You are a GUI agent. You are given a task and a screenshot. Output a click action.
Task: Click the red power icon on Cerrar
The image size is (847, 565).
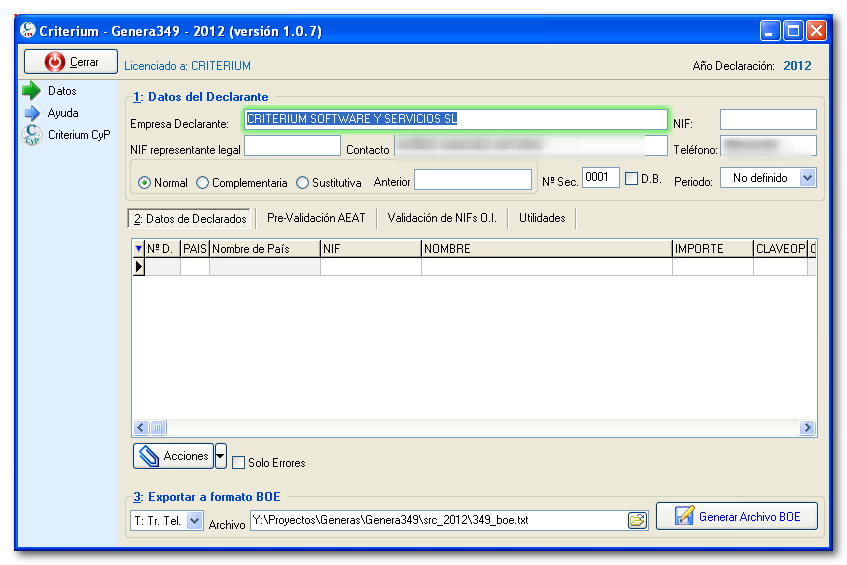pyautogui.click(x=55, y=62)
